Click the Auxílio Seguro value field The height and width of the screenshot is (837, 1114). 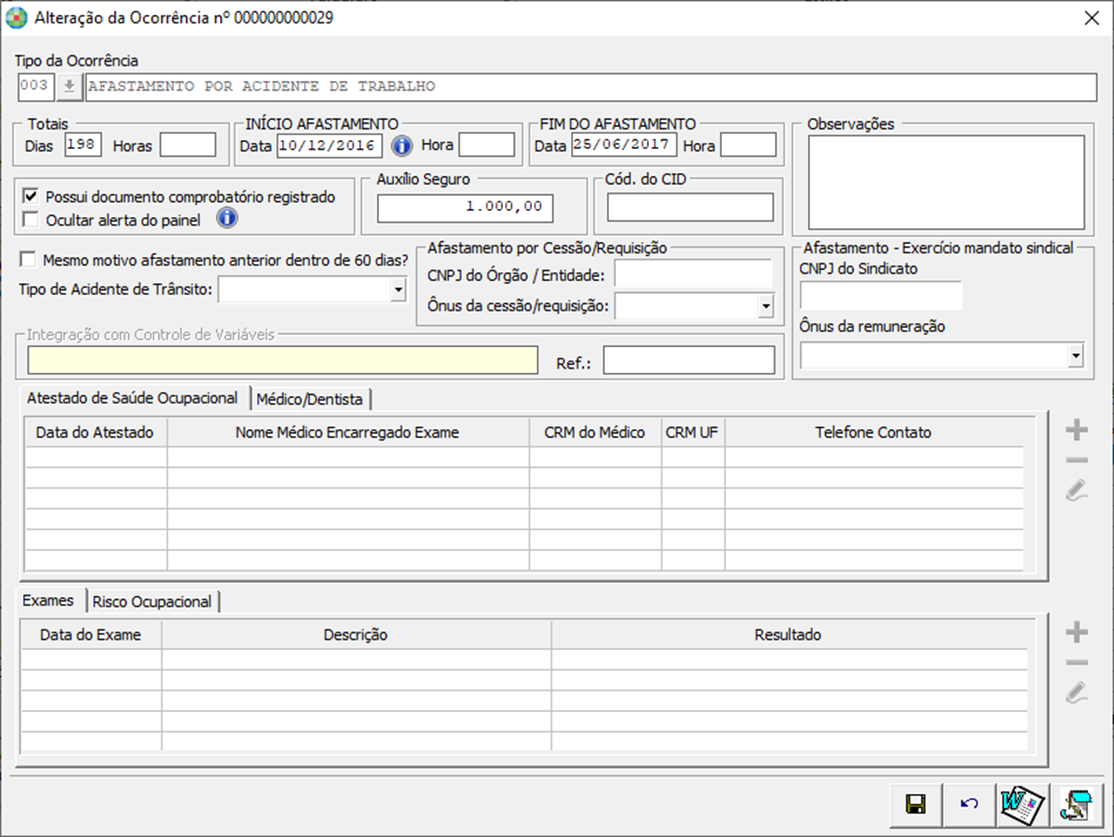click(465, 207)
